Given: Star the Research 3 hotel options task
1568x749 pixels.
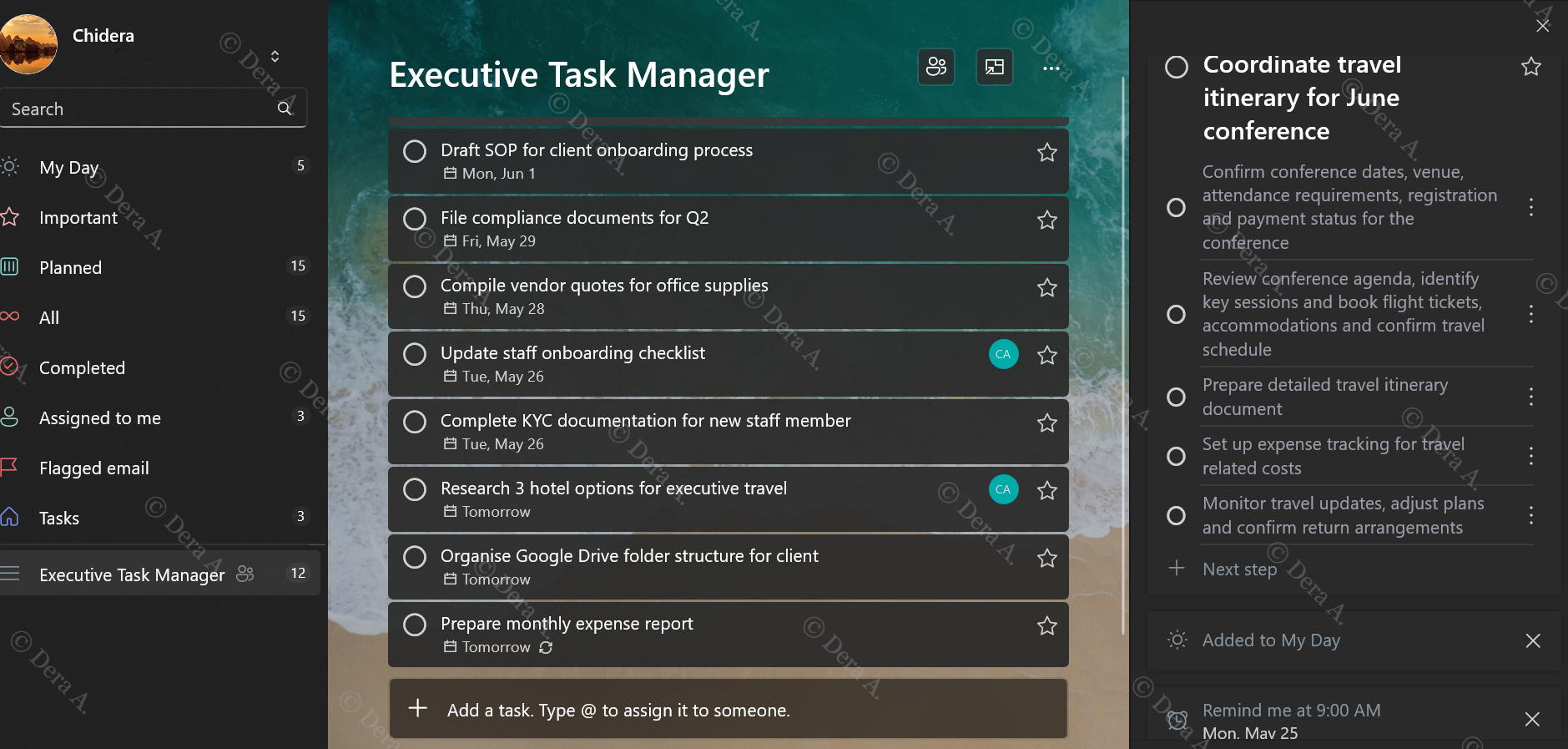Looking at the screenshot, I should coord(1047,490).
